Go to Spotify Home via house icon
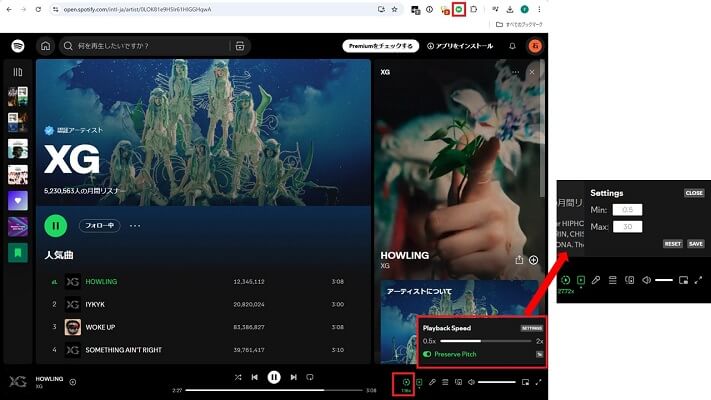711x400 pixels. pyautogui.click(x=45, y=46)
